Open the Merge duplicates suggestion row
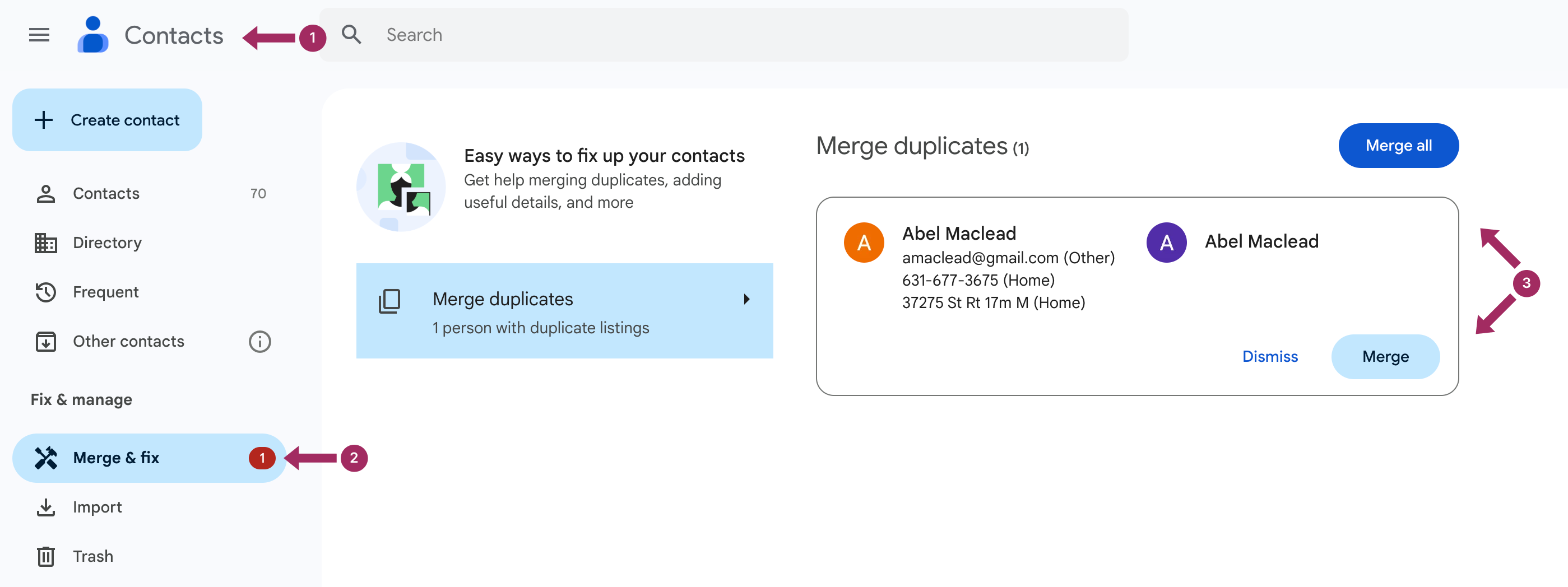The image size is (1568, 587). (x=564, y=311)
